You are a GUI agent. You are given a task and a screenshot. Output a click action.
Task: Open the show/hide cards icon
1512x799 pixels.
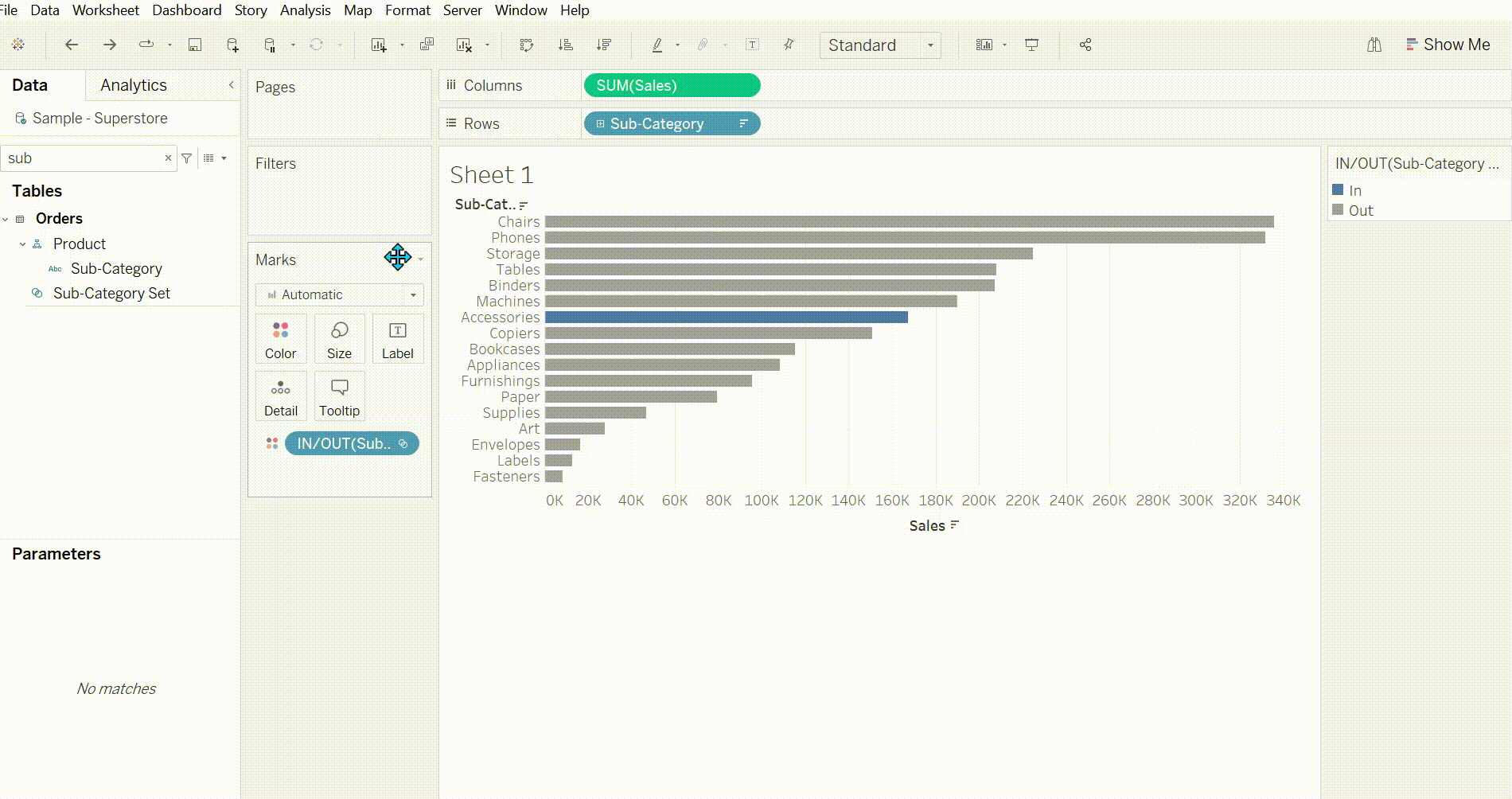984,45
